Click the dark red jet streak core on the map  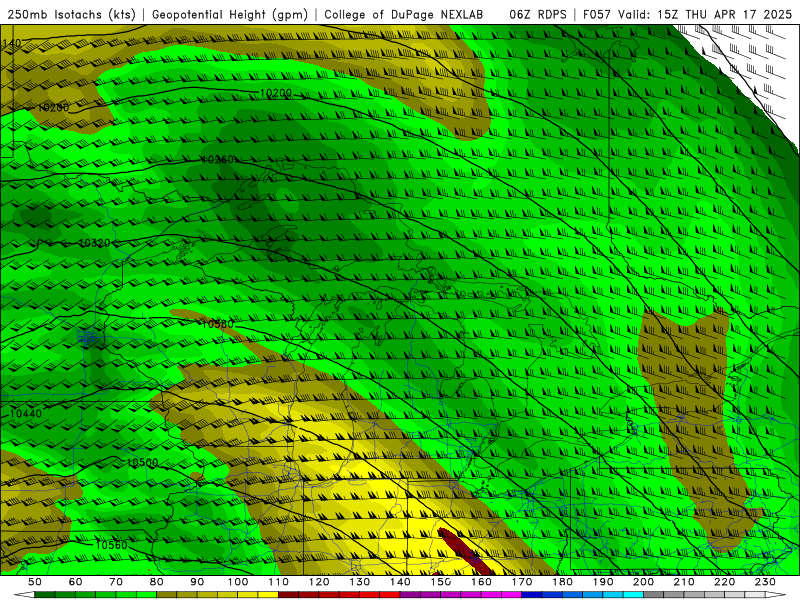click(466, 551)
